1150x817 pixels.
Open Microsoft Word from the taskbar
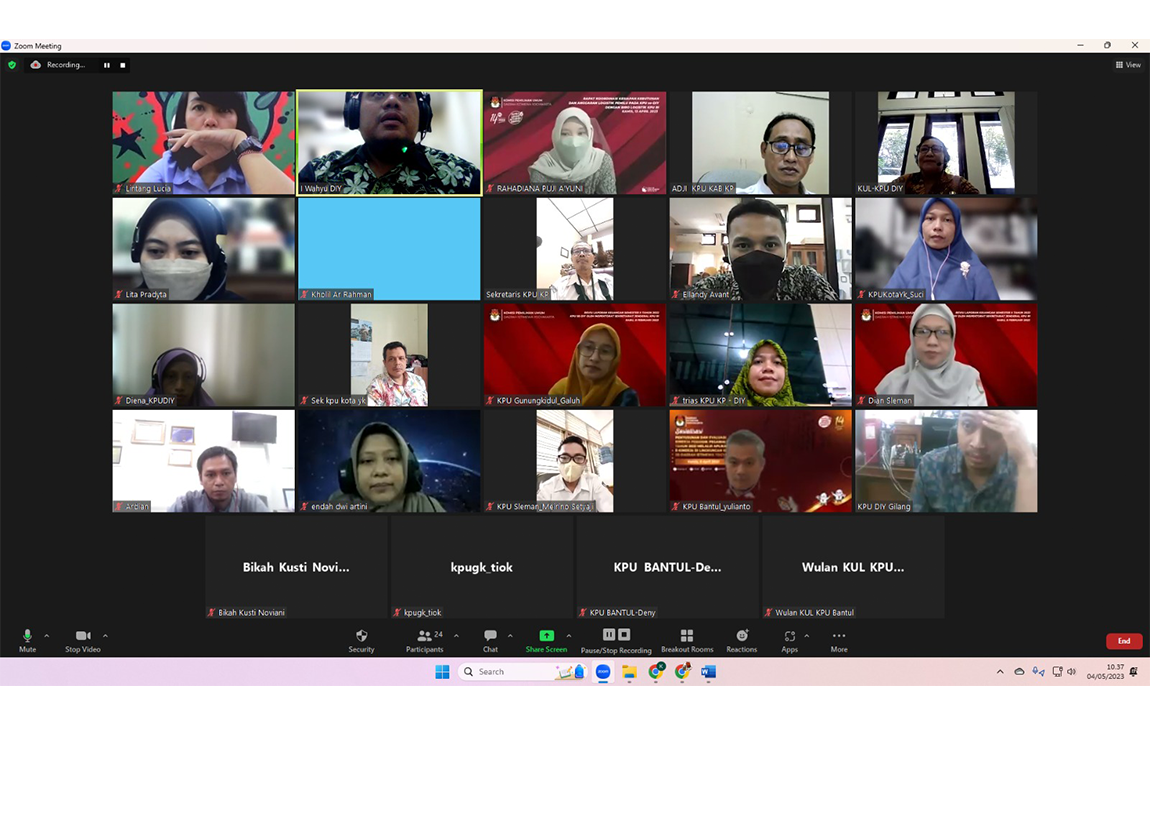click(708, 672)
